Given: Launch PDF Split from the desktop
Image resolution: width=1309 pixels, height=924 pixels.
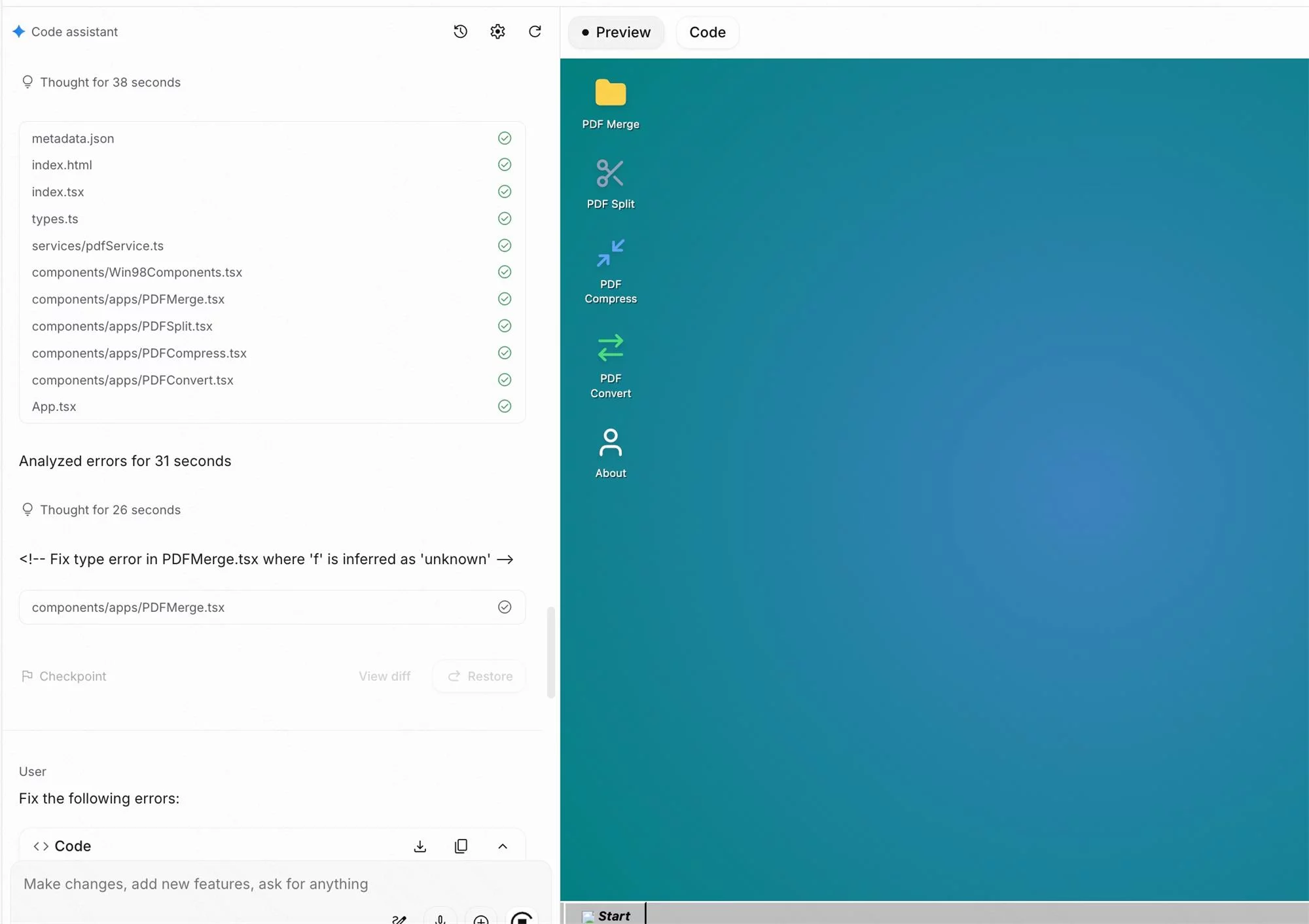Looking at the screenshot, I should click(x=610, y=183).
